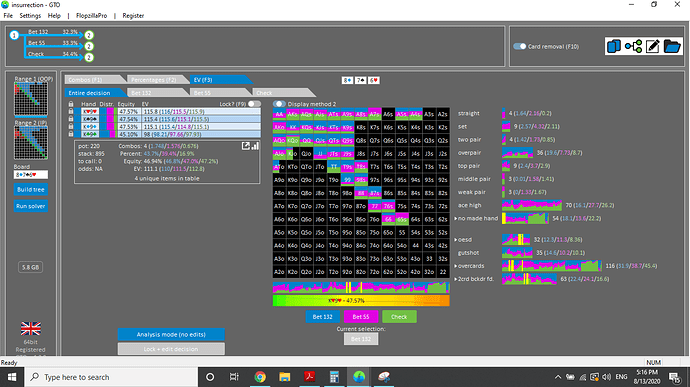
Task: Expand the 'no made hand' category
Action: [456, 218]
